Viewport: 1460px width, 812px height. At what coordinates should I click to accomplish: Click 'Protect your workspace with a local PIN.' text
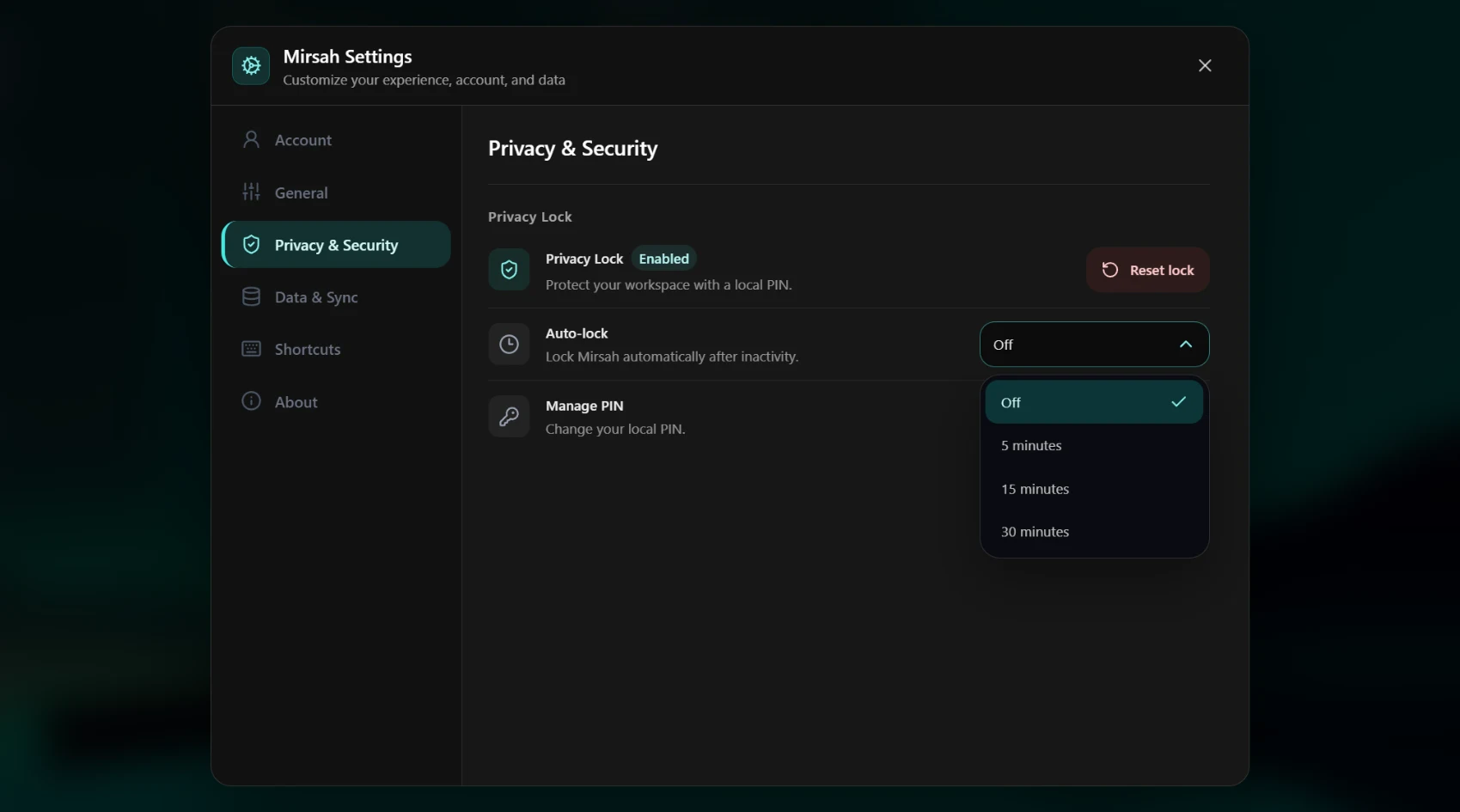(669, 284)
